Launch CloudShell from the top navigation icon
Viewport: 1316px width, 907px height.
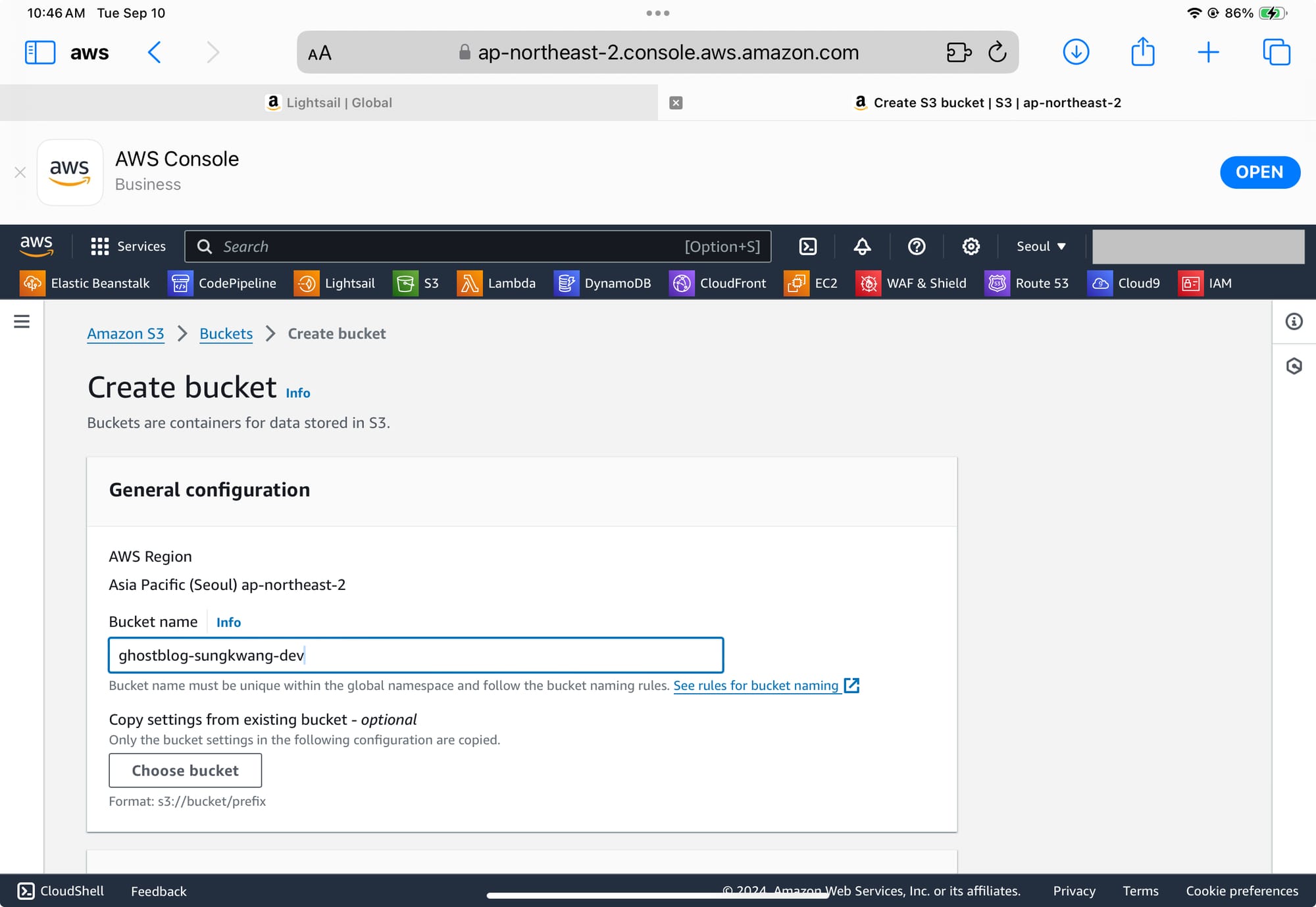tap(808, 247)
